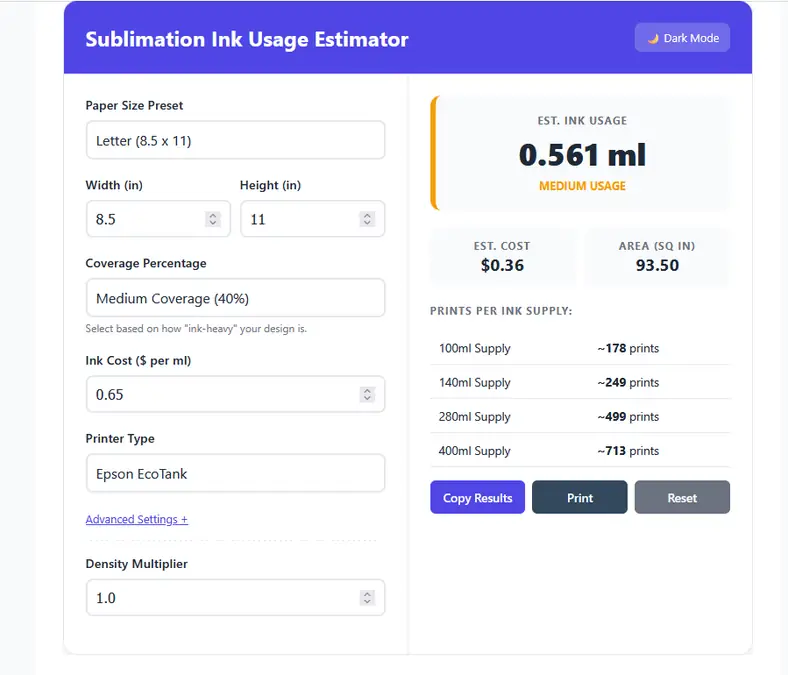Click the Width (in) input field

point(158,219)
